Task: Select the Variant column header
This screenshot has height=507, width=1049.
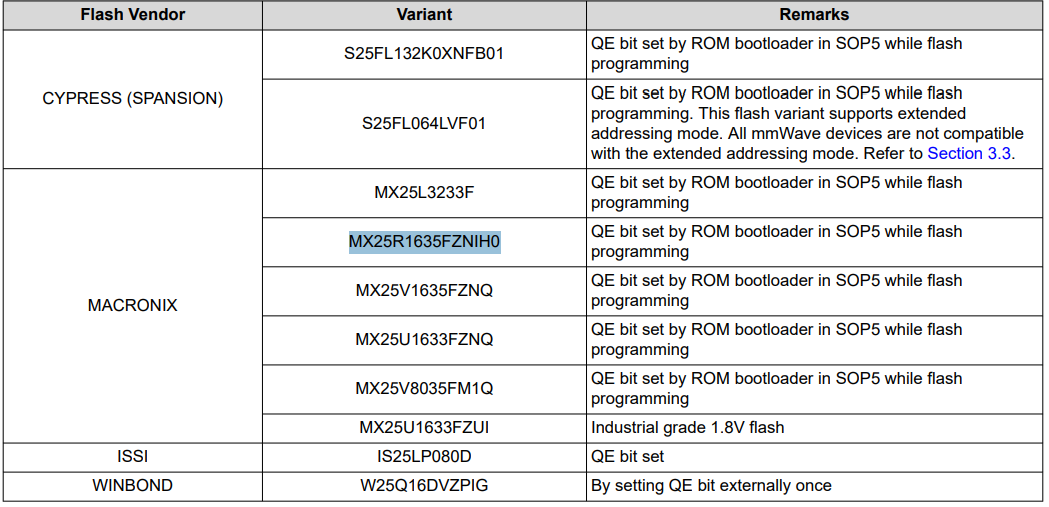Action: coord(424,15)
